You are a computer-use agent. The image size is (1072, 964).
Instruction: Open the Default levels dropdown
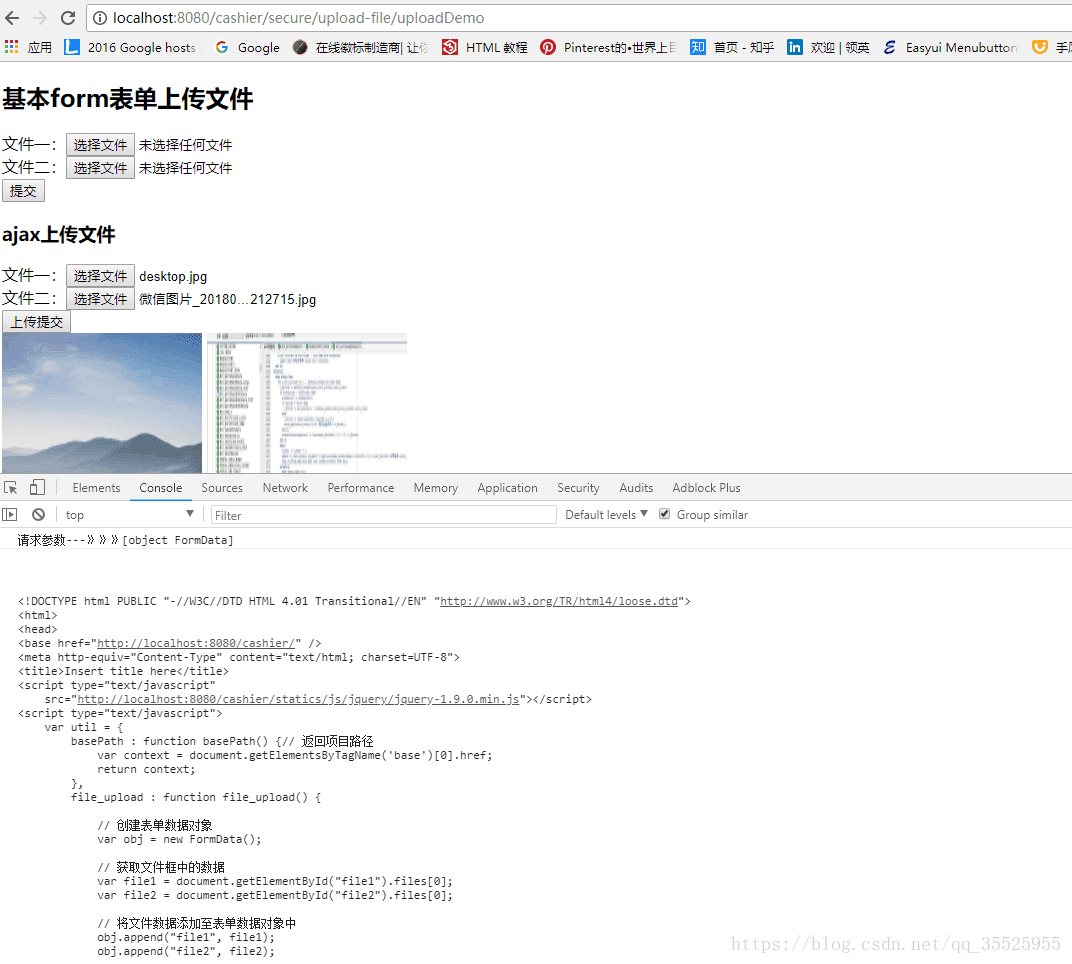(x=606, y=515)
